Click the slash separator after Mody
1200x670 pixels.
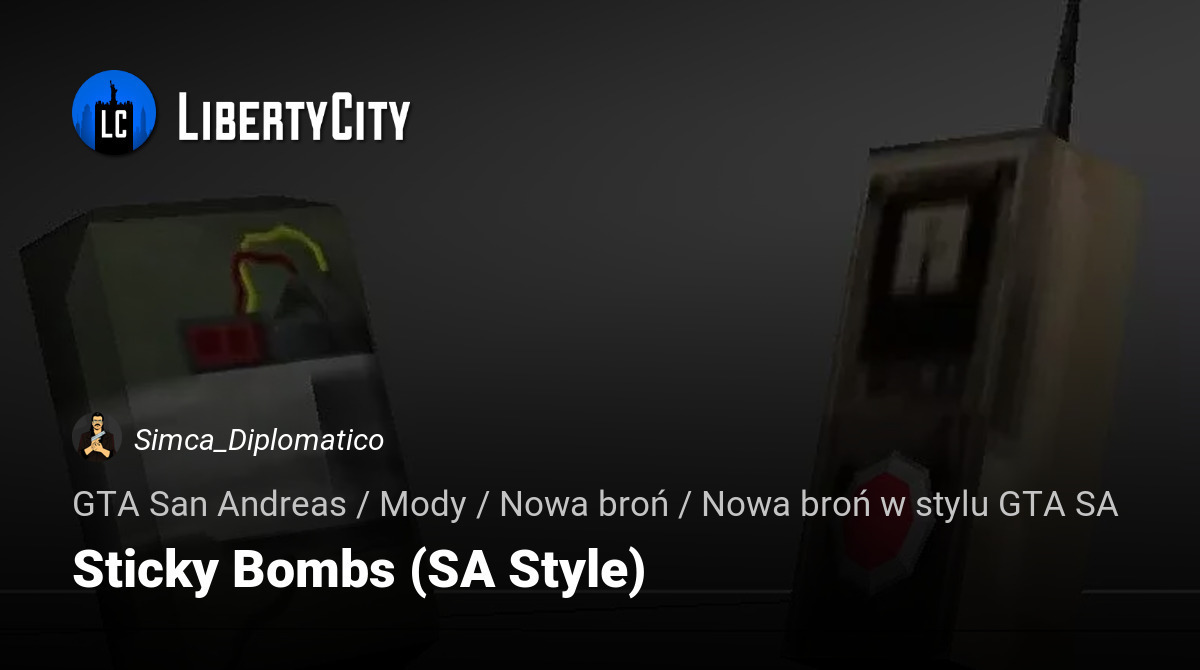(x=483, y=505)
